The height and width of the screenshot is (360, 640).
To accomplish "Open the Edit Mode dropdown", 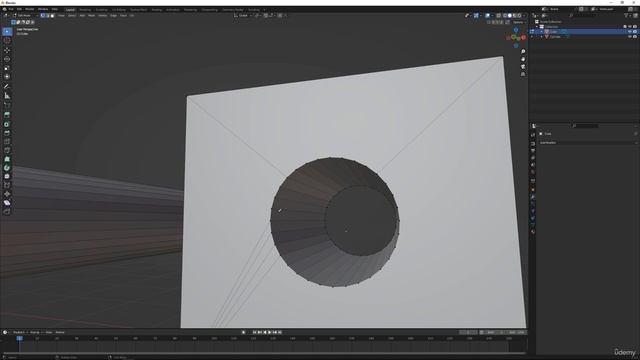I will pos(24,16).
